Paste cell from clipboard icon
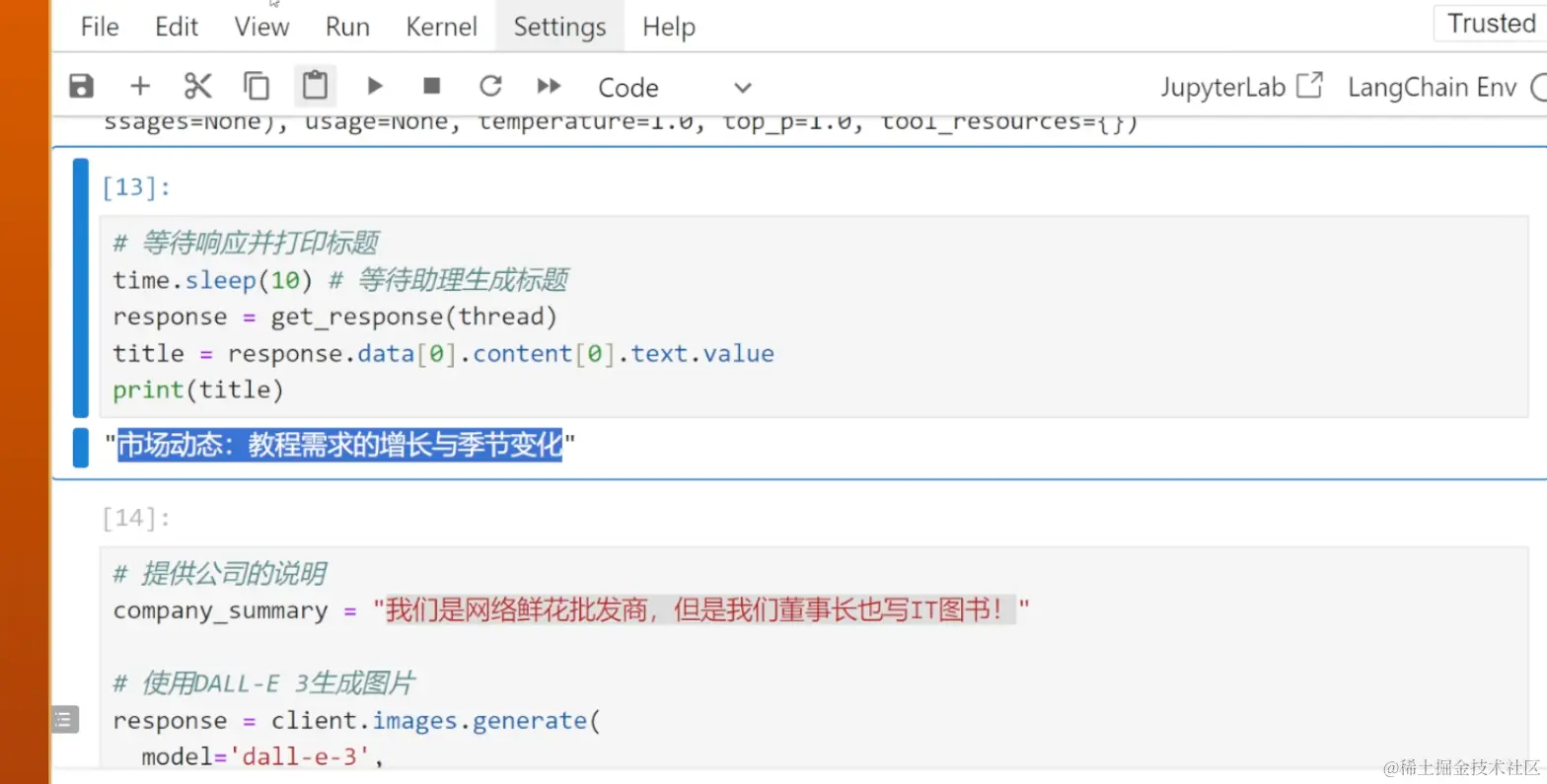The width and height of the screenshot is (1547, 784). (315, 86)
